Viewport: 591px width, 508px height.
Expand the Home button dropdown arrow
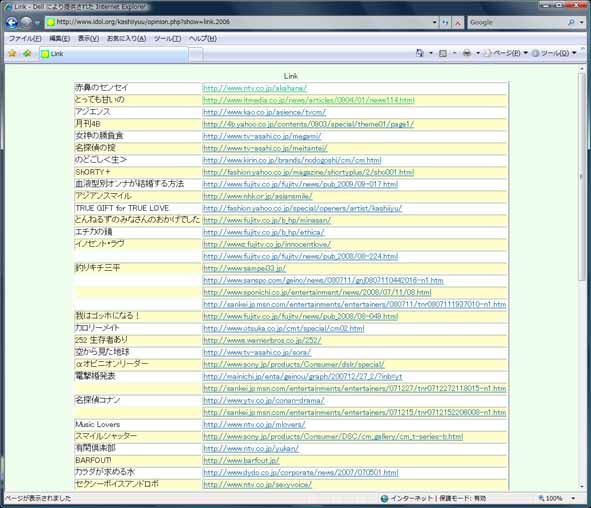coord(431,53)
